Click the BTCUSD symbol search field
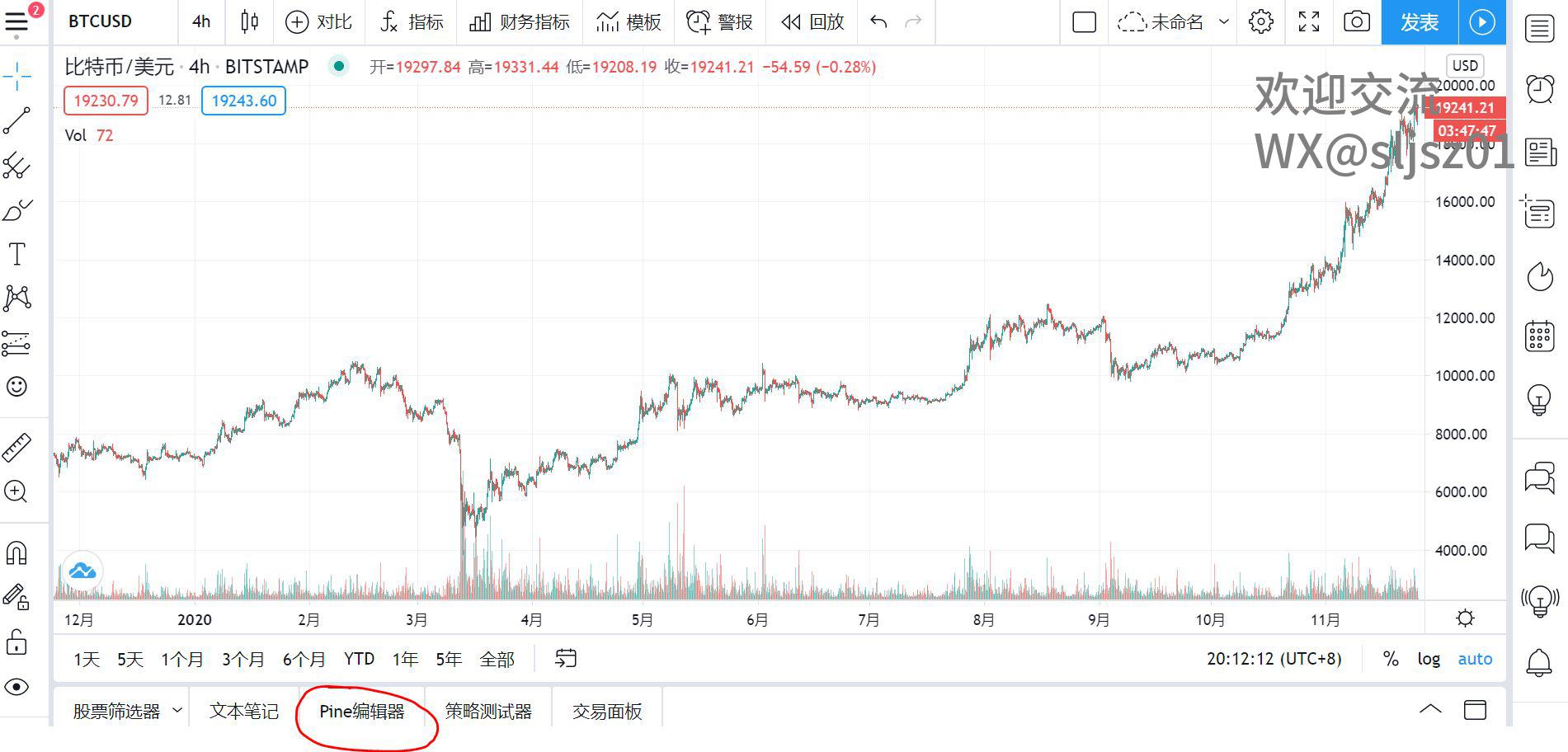 pos(101,22)
